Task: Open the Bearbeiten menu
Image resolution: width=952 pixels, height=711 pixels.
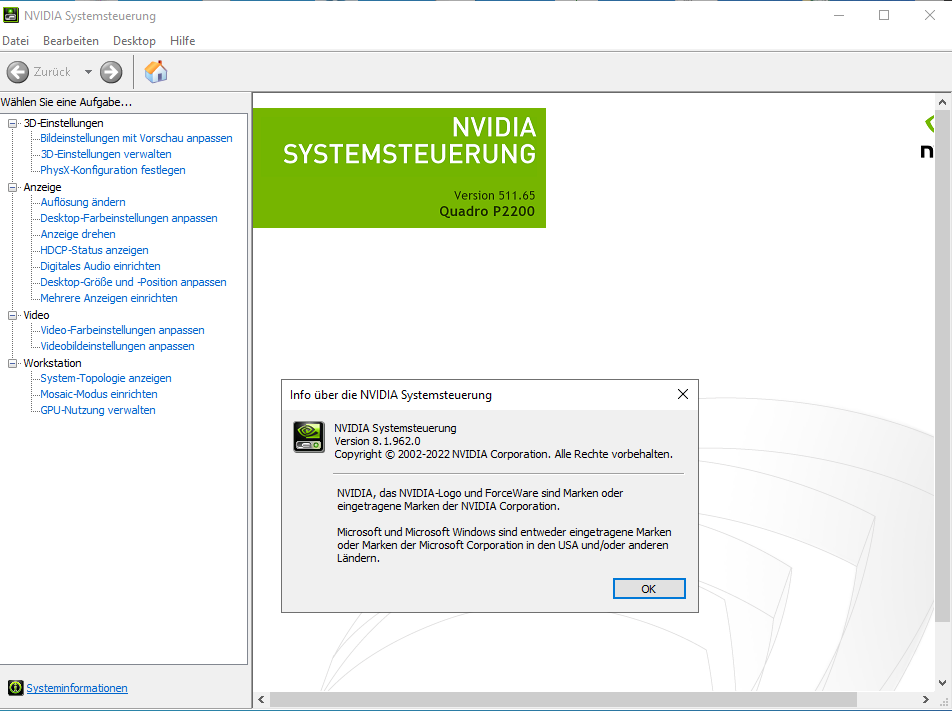Action: (70, 41)
